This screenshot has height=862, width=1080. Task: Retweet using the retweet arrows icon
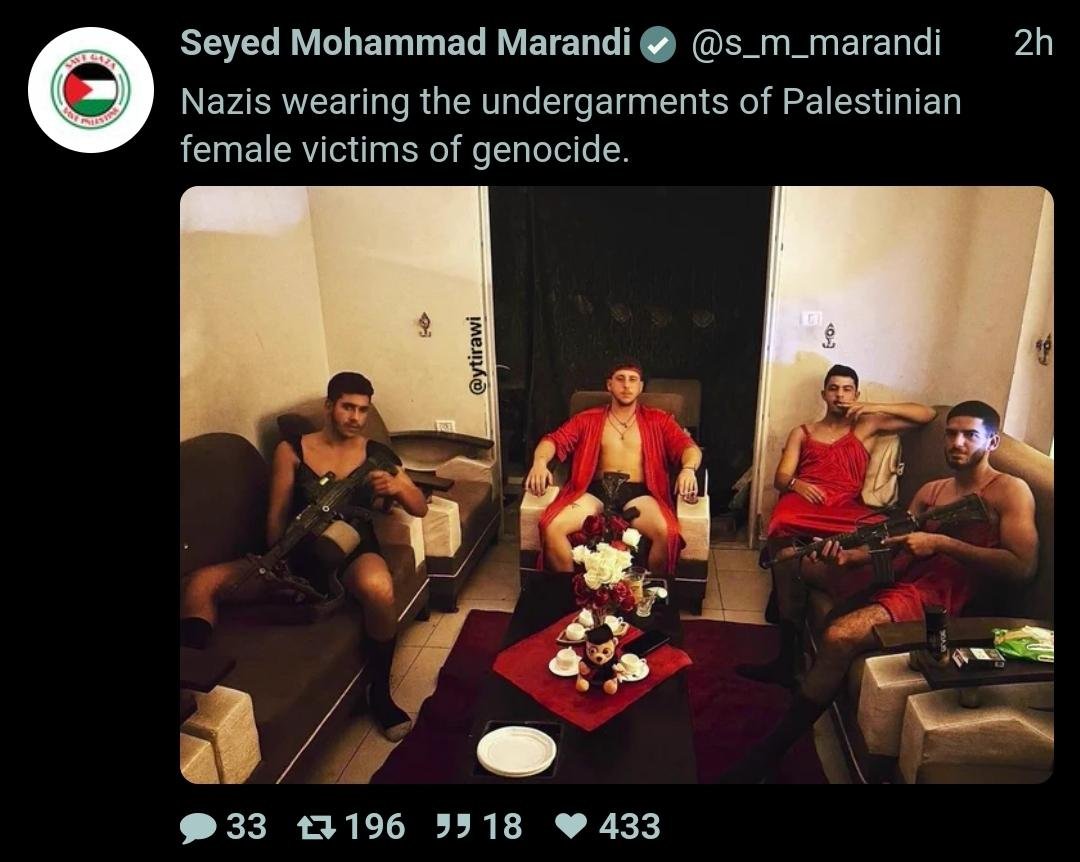[315, 826]
